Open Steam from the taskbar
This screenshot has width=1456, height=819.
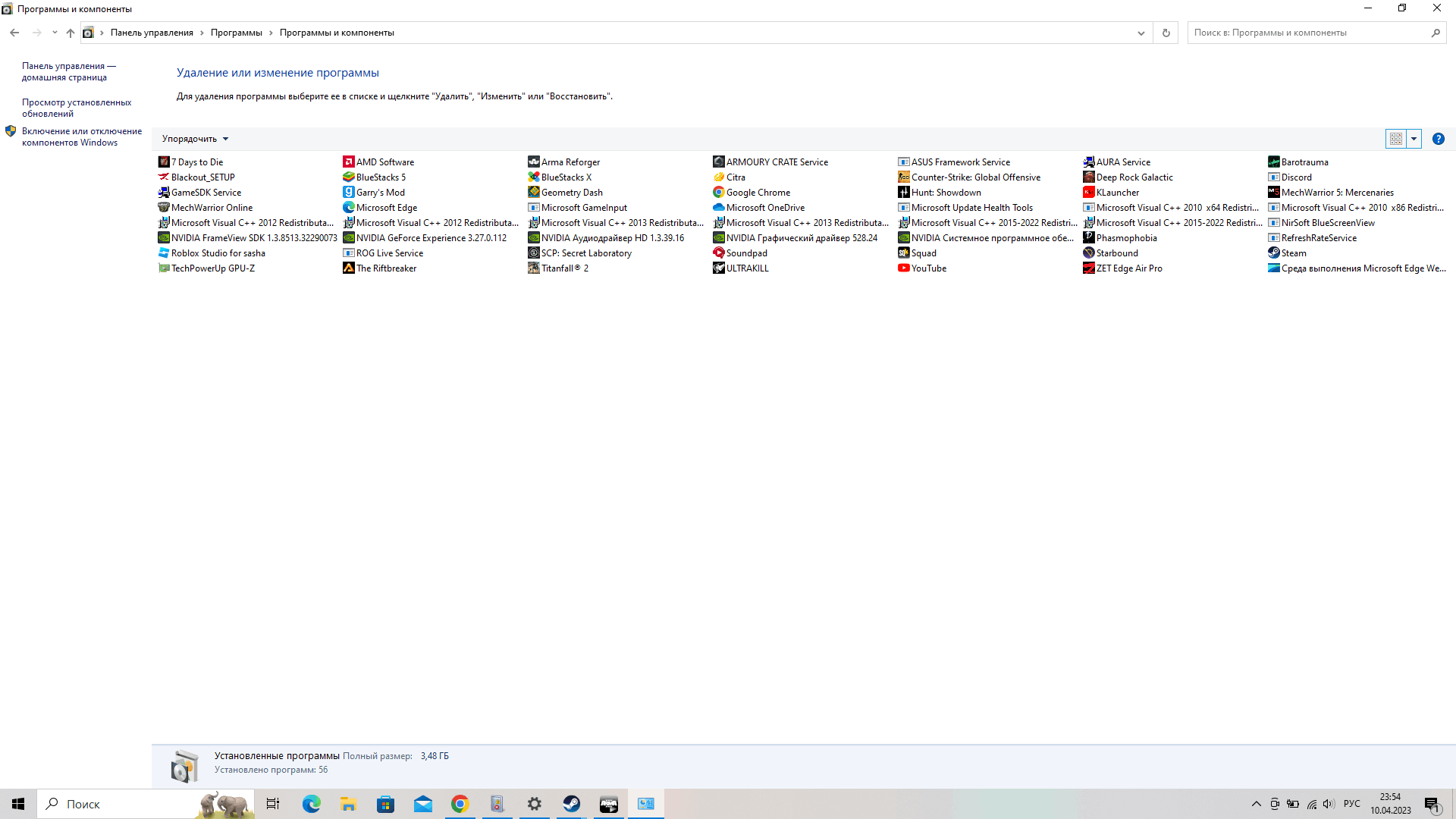click(572, 804)
